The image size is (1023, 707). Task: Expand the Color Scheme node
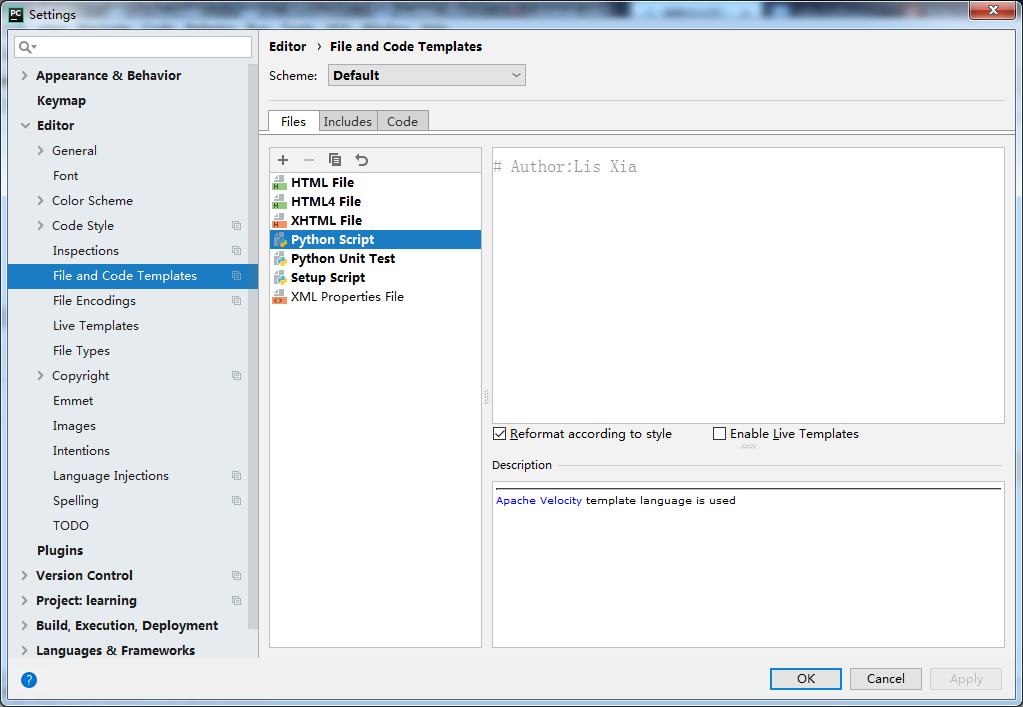click(40, 200)
